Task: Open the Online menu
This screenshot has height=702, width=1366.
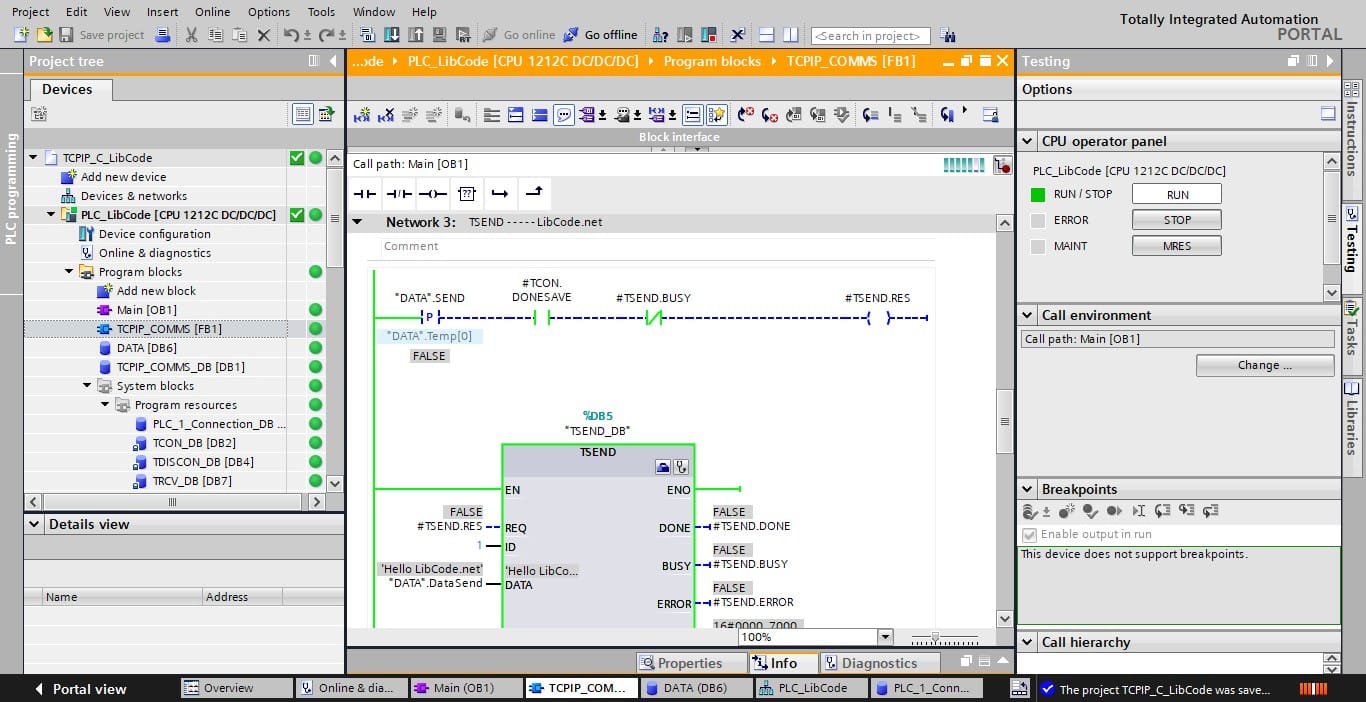Action: 212,12
